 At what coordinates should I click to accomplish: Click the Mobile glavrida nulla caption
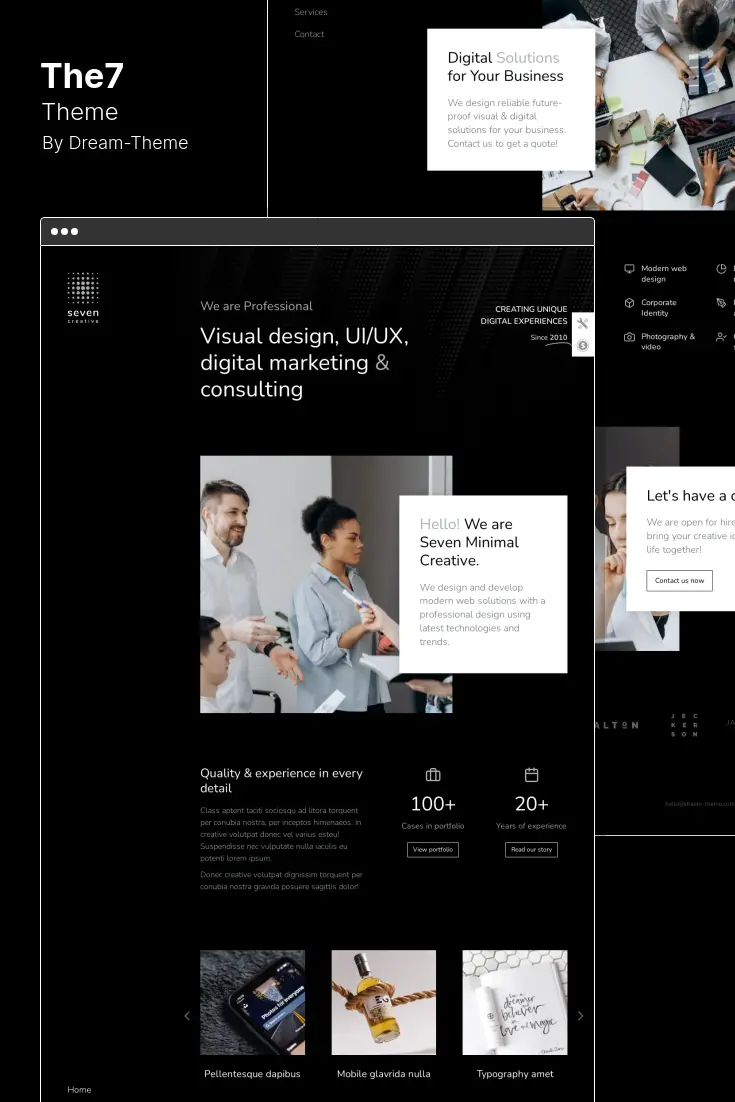(384, 1074)
